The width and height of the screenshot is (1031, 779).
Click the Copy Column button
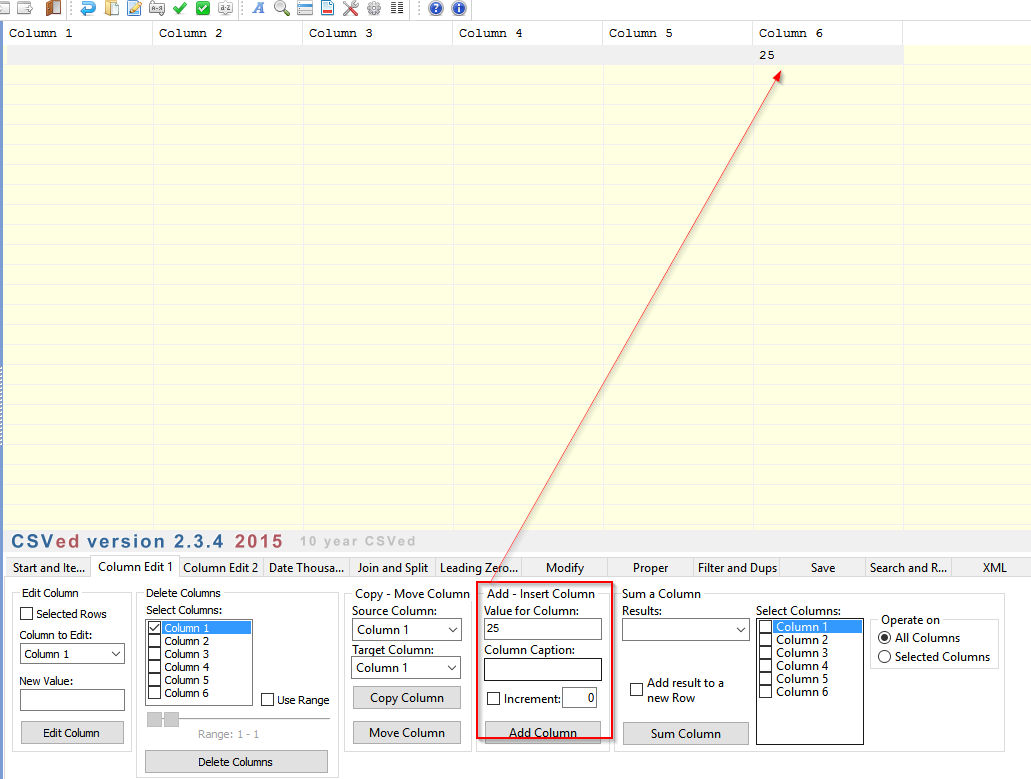click(407, 698)
